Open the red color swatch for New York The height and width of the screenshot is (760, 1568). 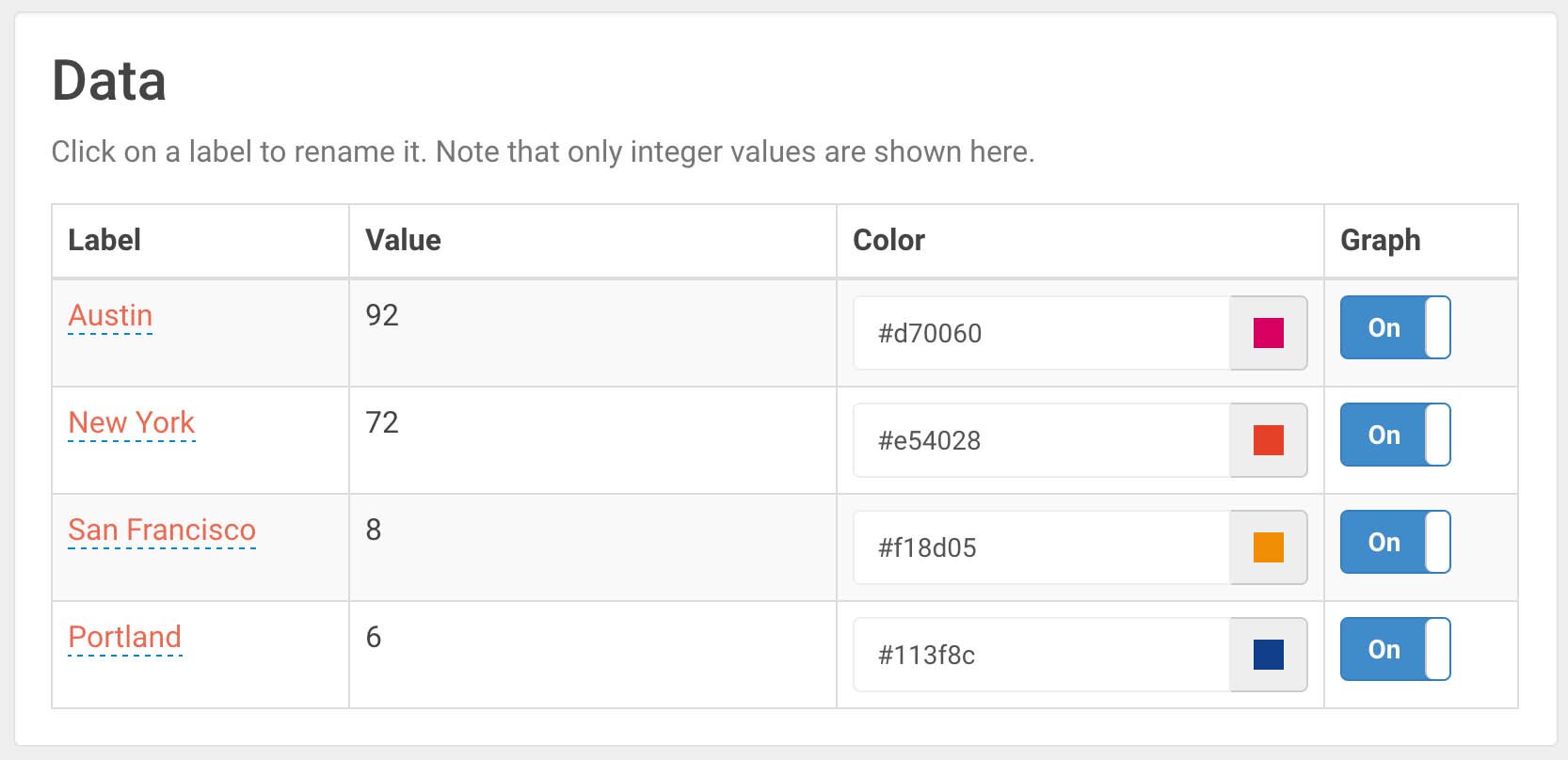click(1268, 440)
